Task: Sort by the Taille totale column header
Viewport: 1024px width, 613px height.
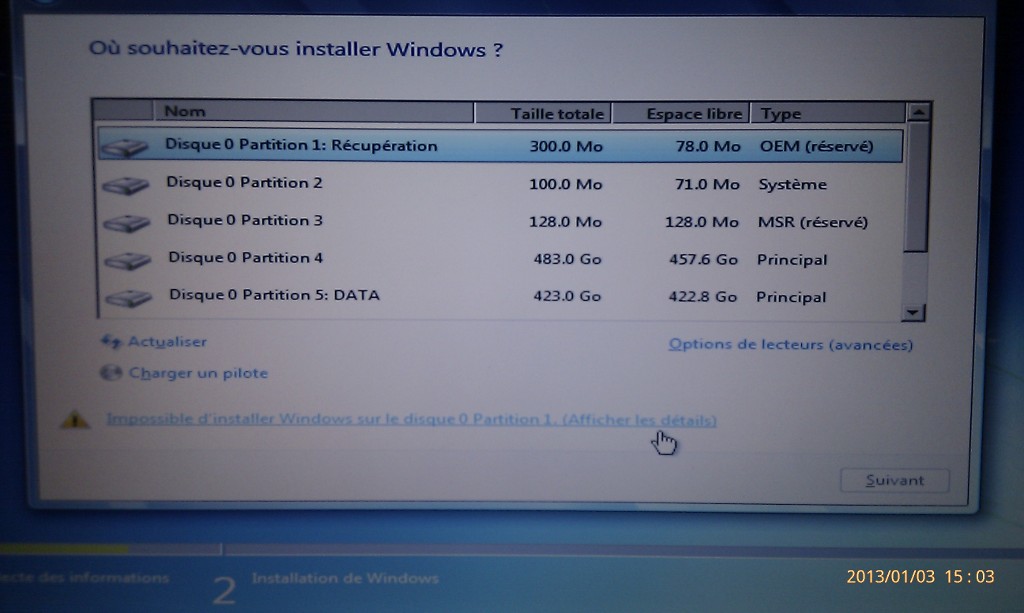Action: pyautogui.click(x=543, y=113)
